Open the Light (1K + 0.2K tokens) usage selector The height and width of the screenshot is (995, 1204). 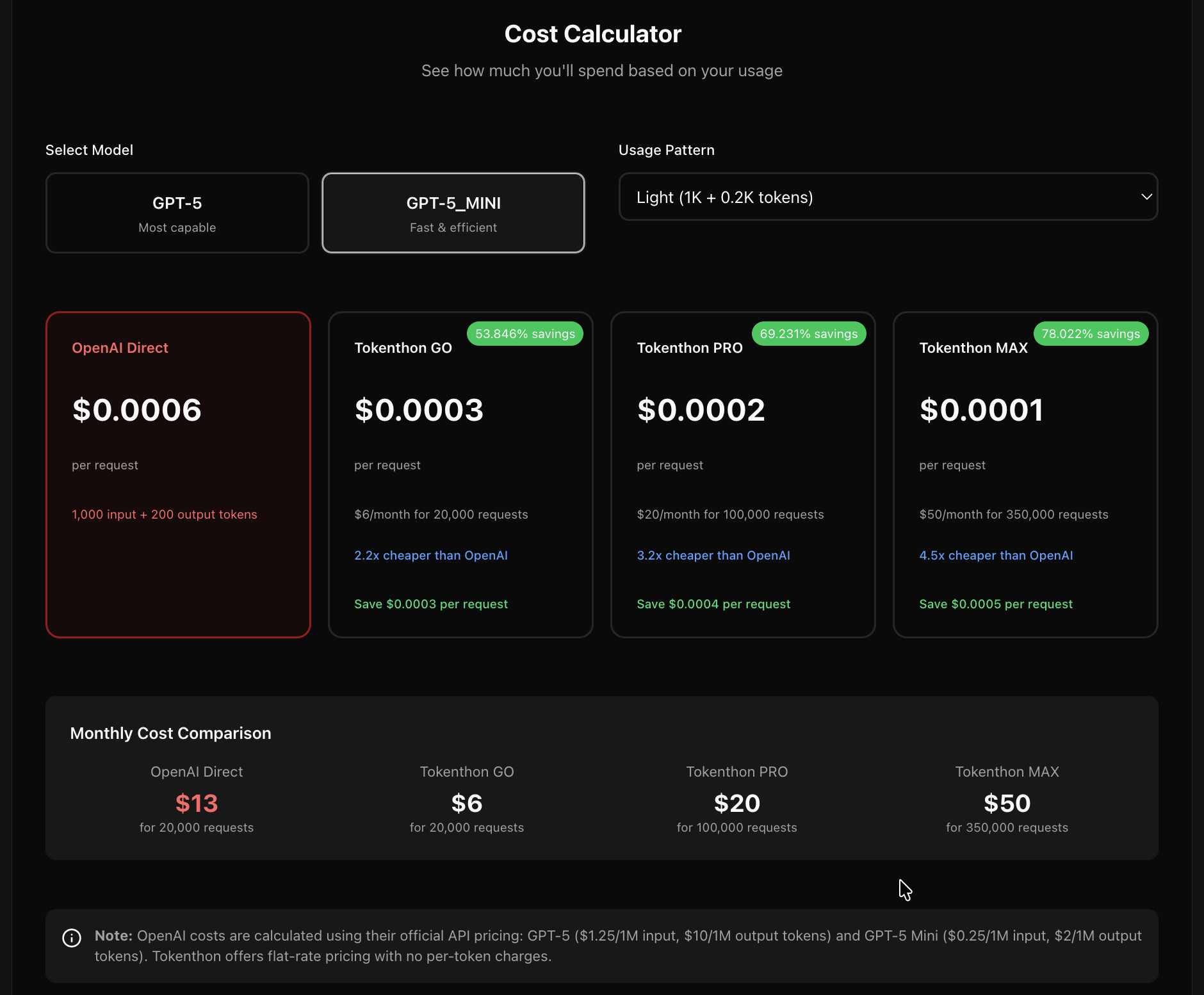pyautogui.click(x=887, y=197)
